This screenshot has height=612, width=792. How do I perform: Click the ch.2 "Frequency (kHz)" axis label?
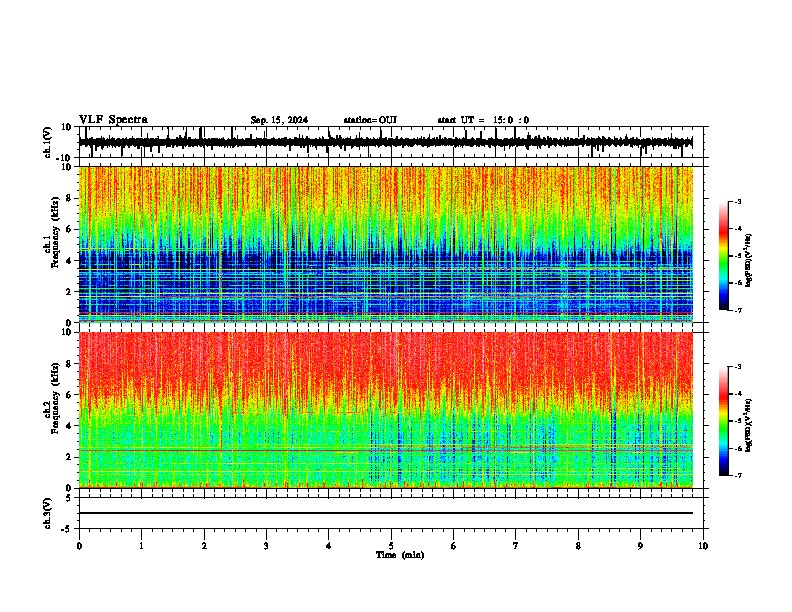pyautogui.click(x=55, y=398)
